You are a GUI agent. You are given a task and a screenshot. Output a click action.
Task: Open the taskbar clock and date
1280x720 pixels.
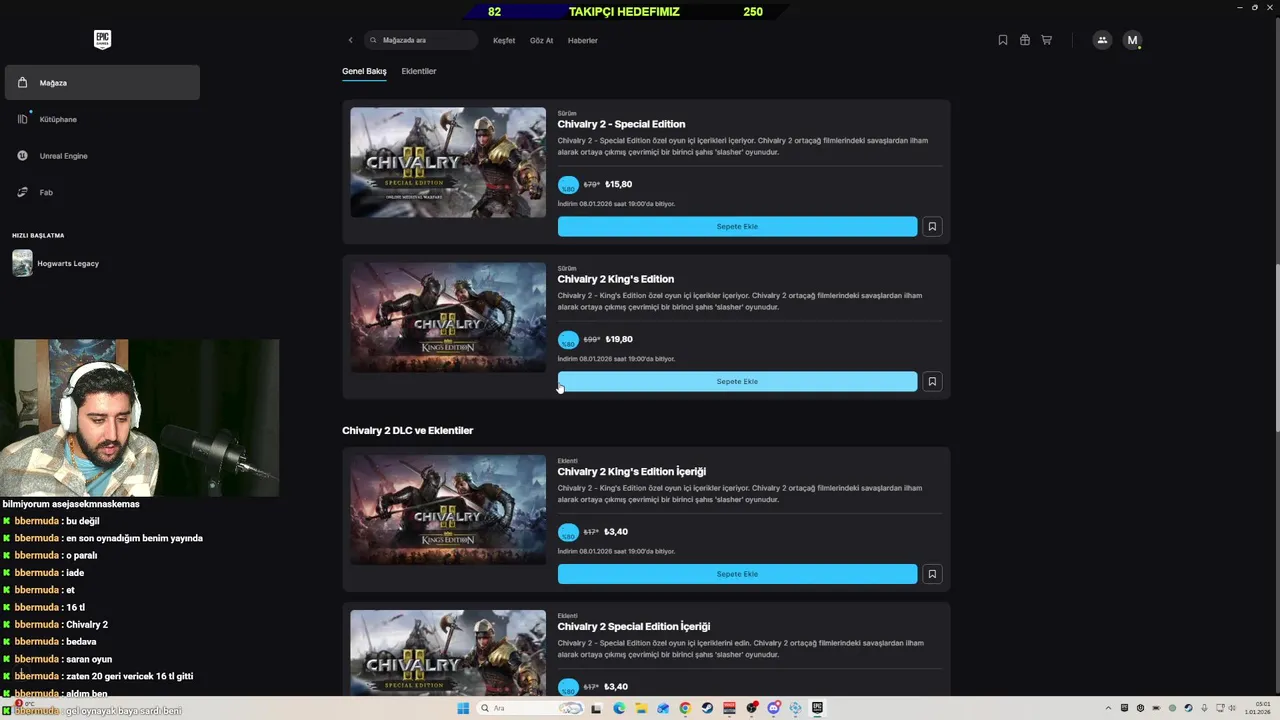coord(1257,708)
